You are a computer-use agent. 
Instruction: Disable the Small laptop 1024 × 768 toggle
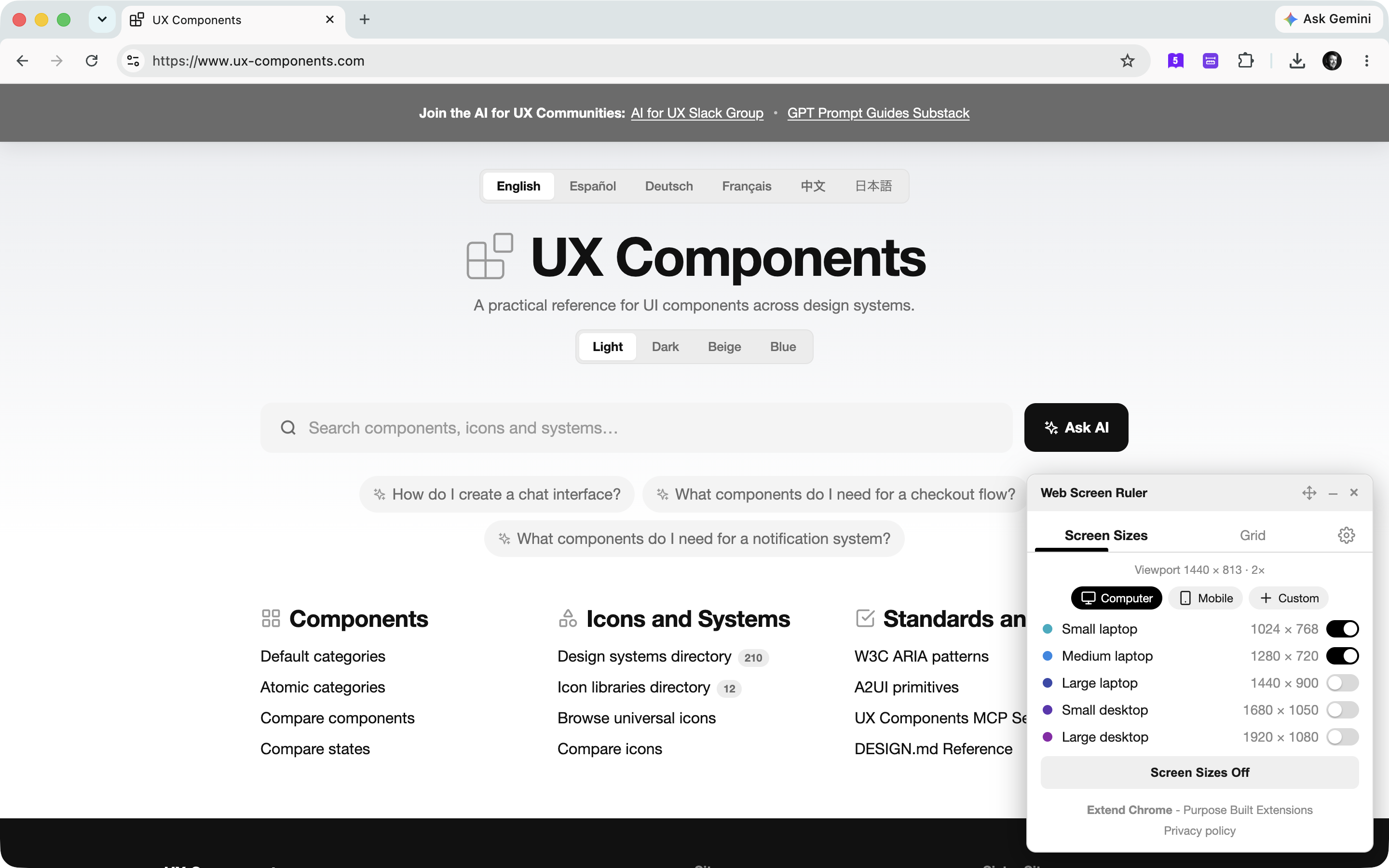coord(1343,629)
